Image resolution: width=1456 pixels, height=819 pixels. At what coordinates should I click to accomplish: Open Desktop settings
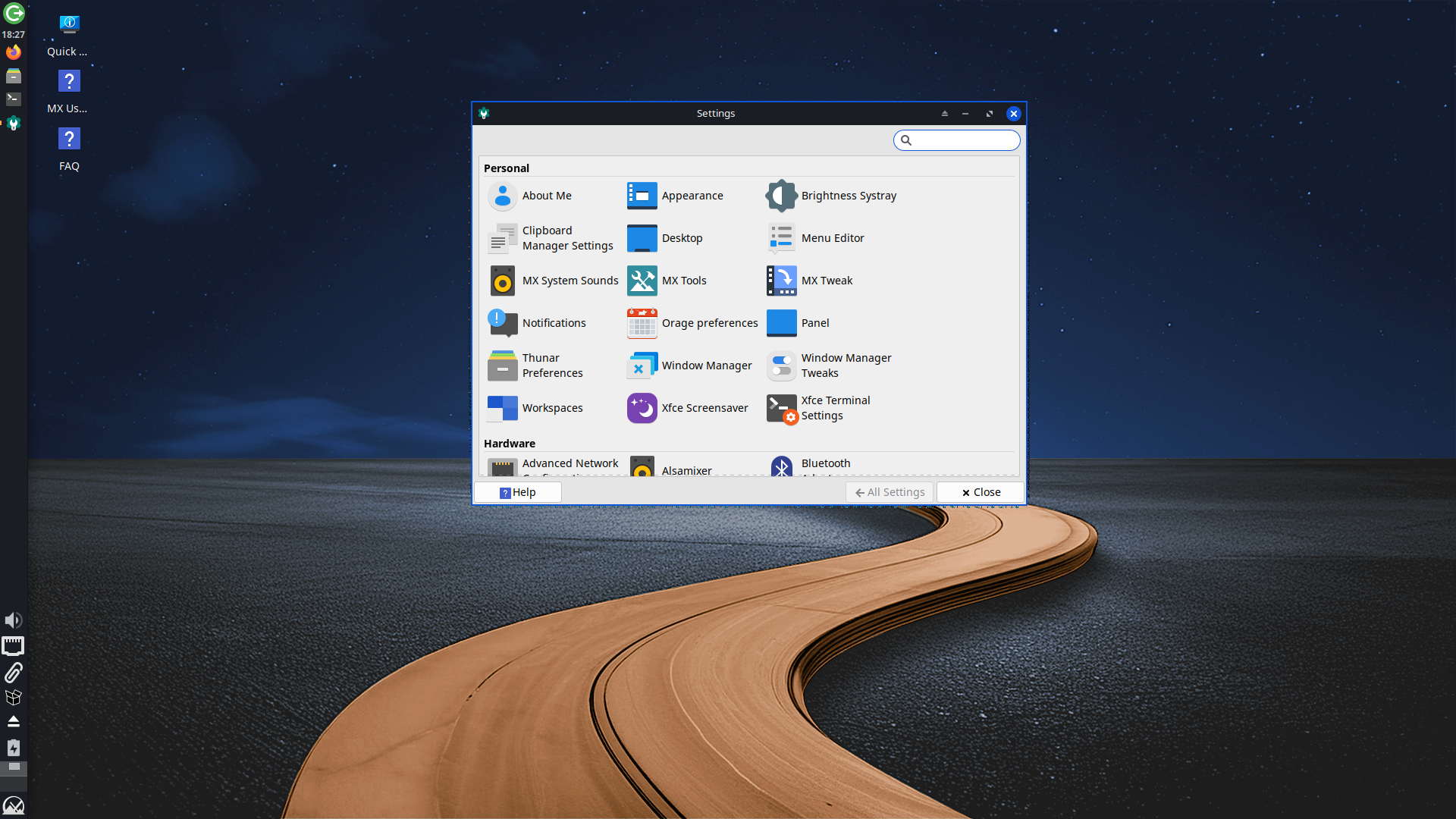pos(665,238)
